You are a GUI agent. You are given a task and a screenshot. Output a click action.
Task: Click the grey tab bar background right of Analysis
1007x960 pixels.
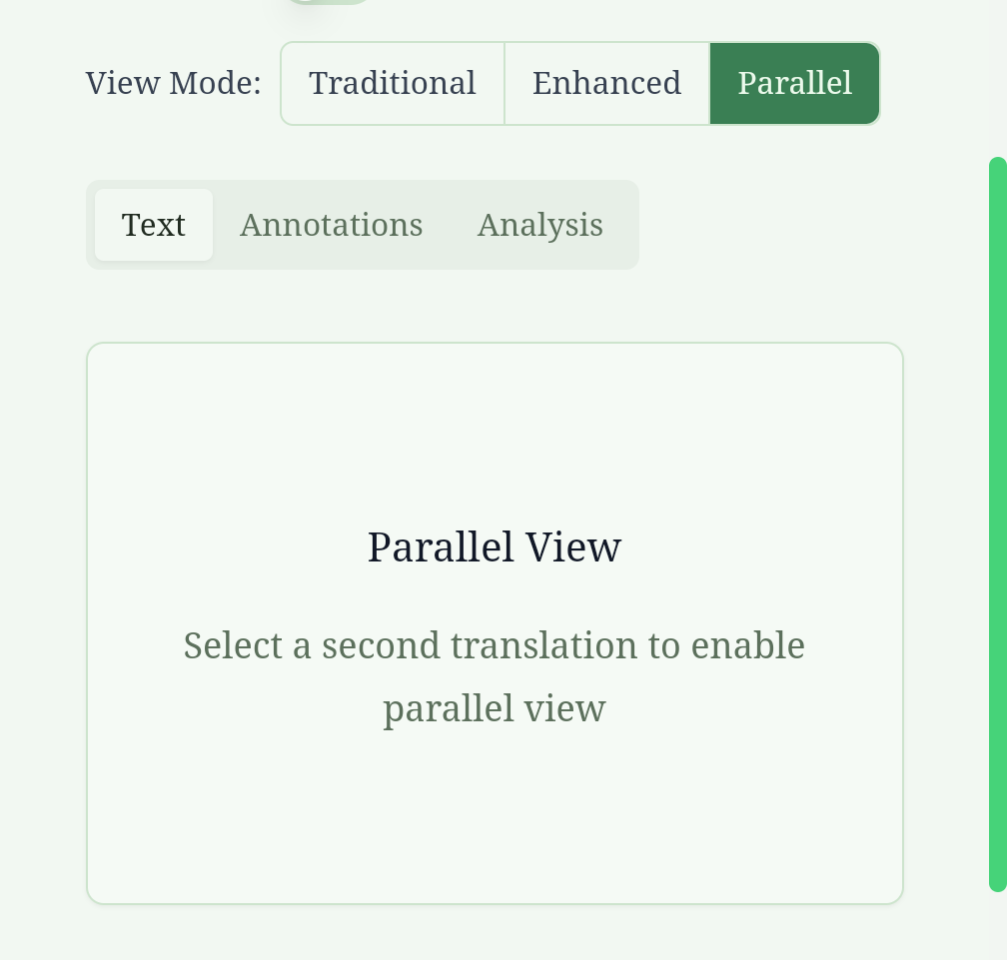pyautogui.click(x=623, y=225)
